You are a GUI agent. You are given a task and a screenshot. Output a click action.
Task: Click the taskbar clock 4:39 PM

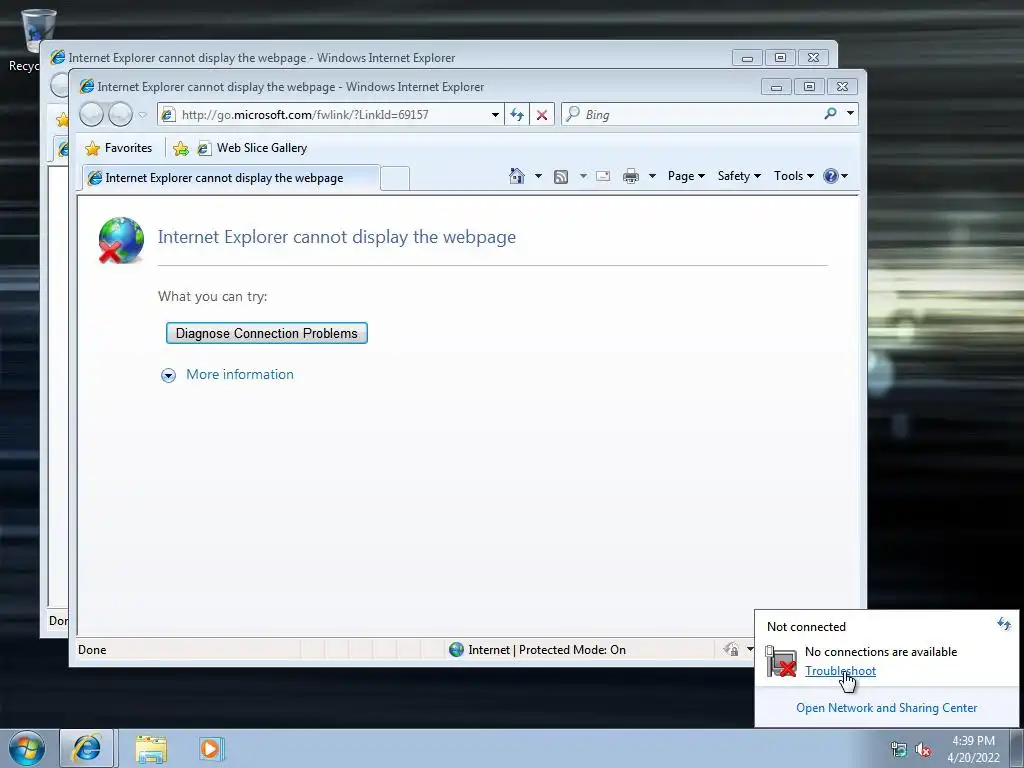tap(973, 741)
